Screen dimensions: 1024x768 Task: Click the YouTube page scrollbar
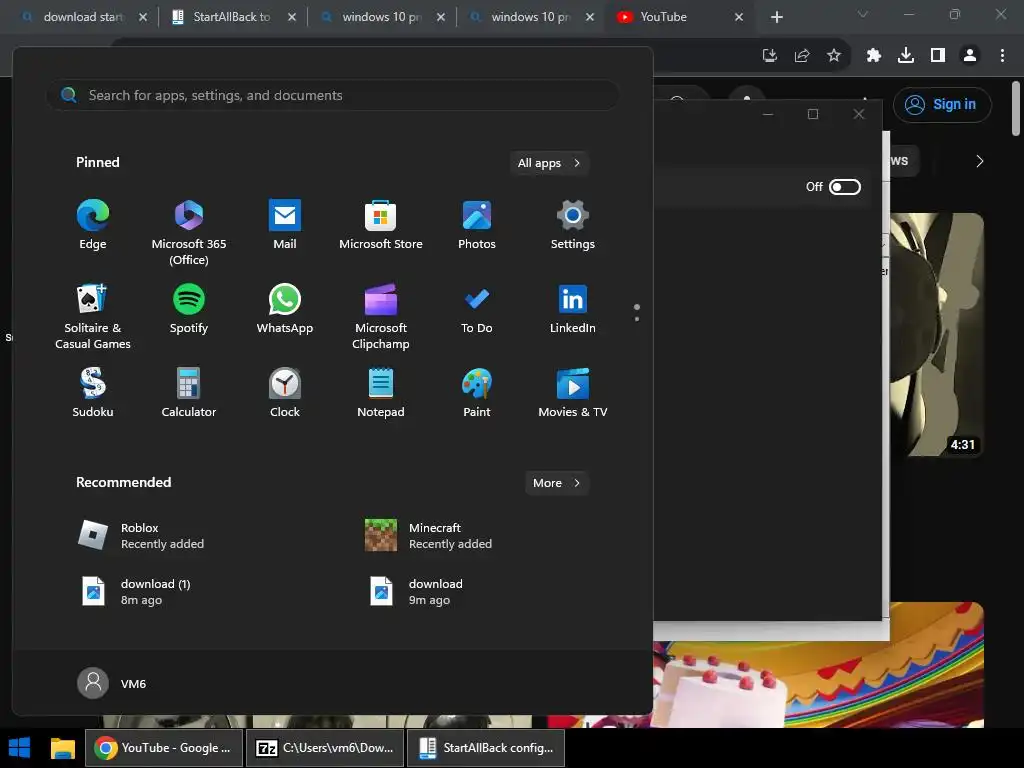click(x=1016, y=108)
